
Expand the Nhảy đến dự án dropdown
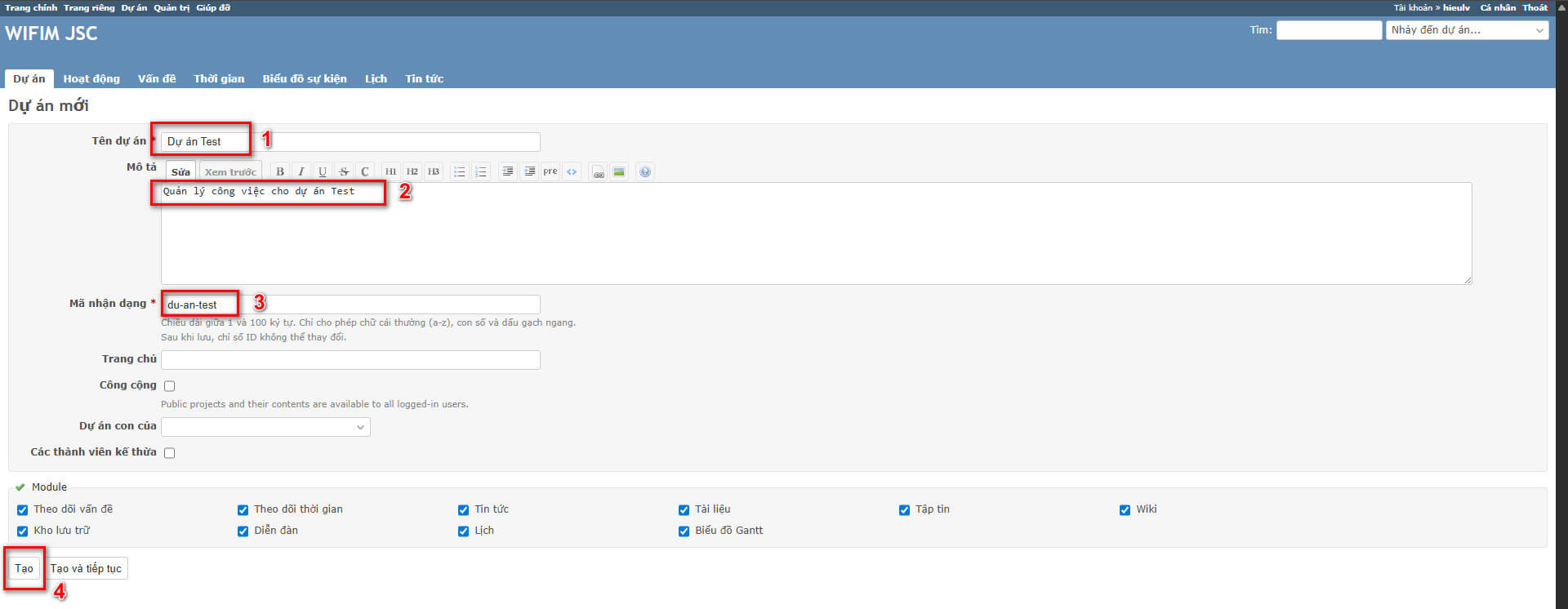pyautogui.click(x=1467, y=30)
